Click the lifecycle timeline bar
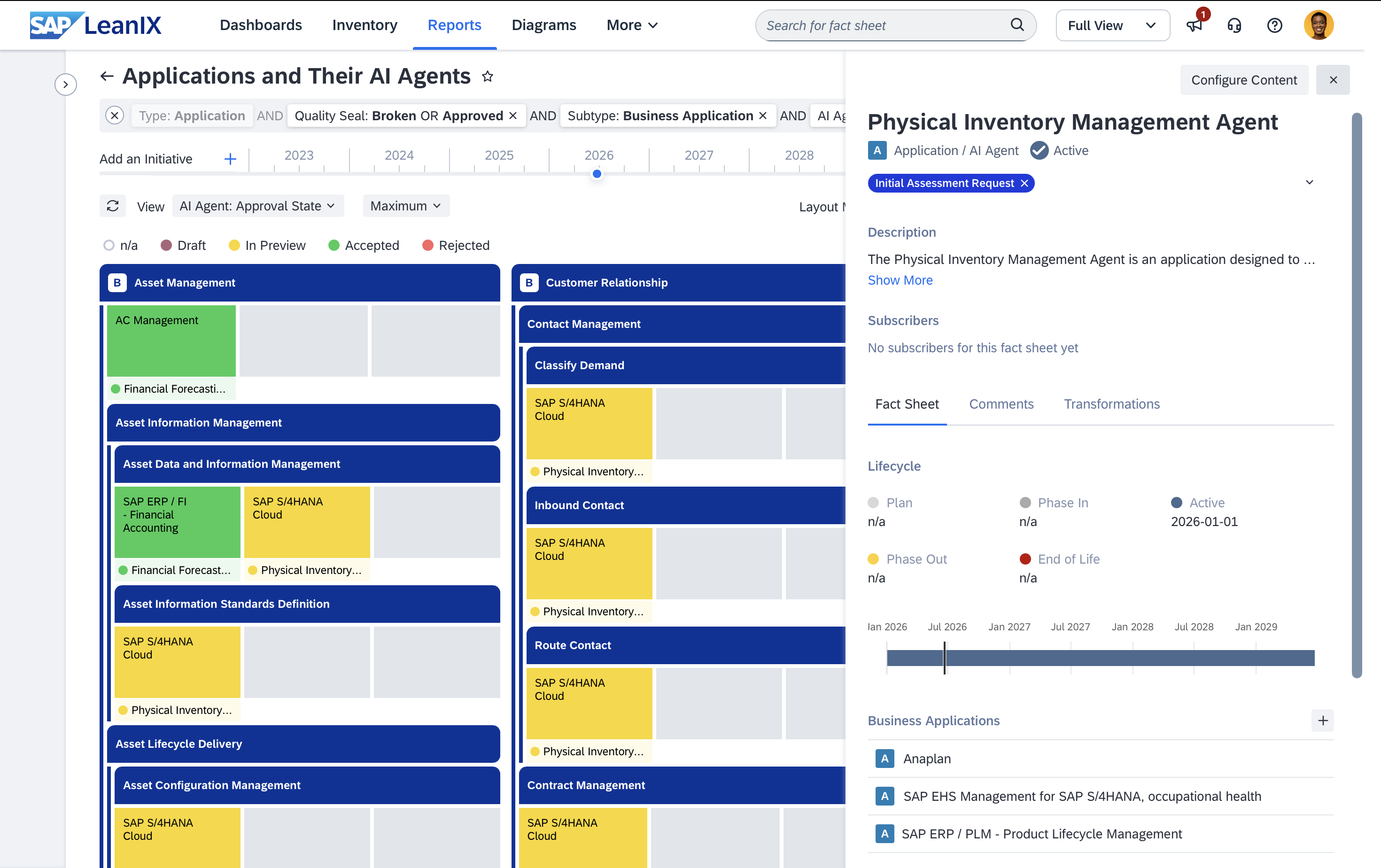Image resolution: width=1381 pixels, height=868 pixels. [1100, 658]
